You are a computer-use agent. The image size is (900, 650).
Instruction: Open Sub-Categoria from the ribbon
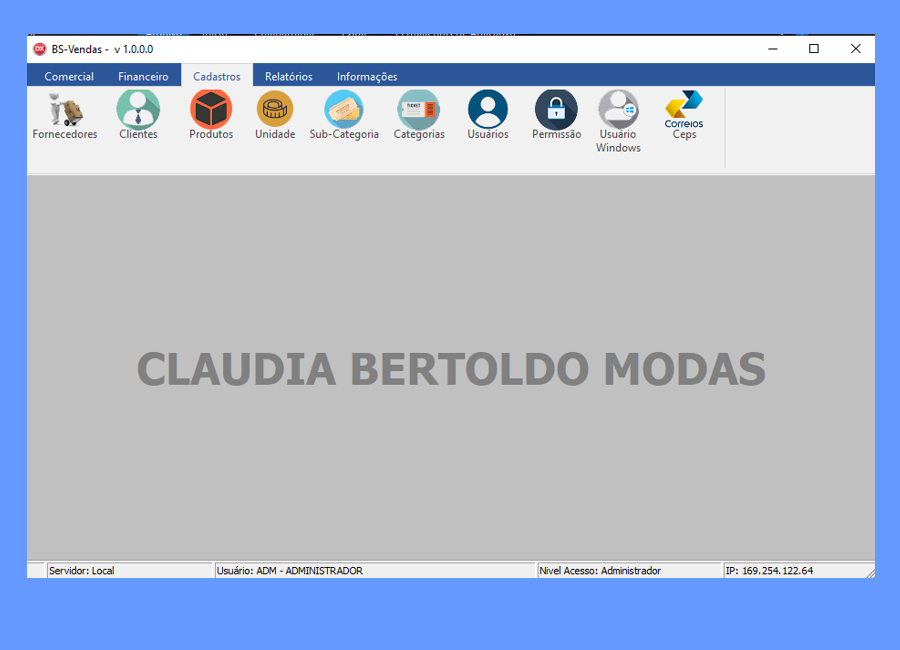click(x=344, y=111)
